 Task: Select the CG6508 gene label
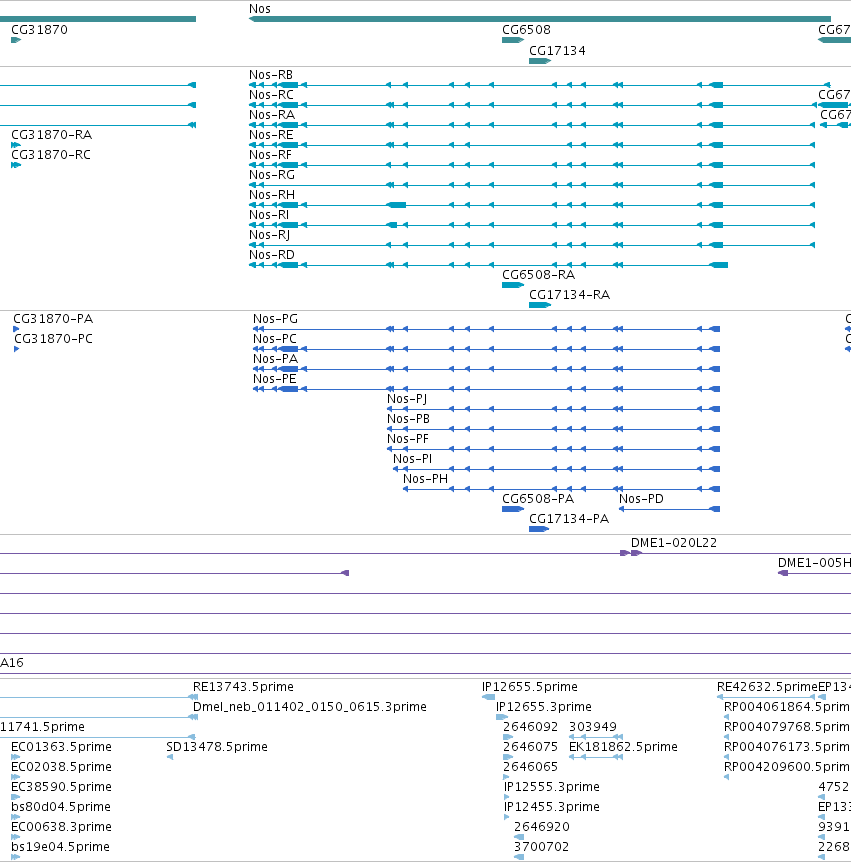526,30
